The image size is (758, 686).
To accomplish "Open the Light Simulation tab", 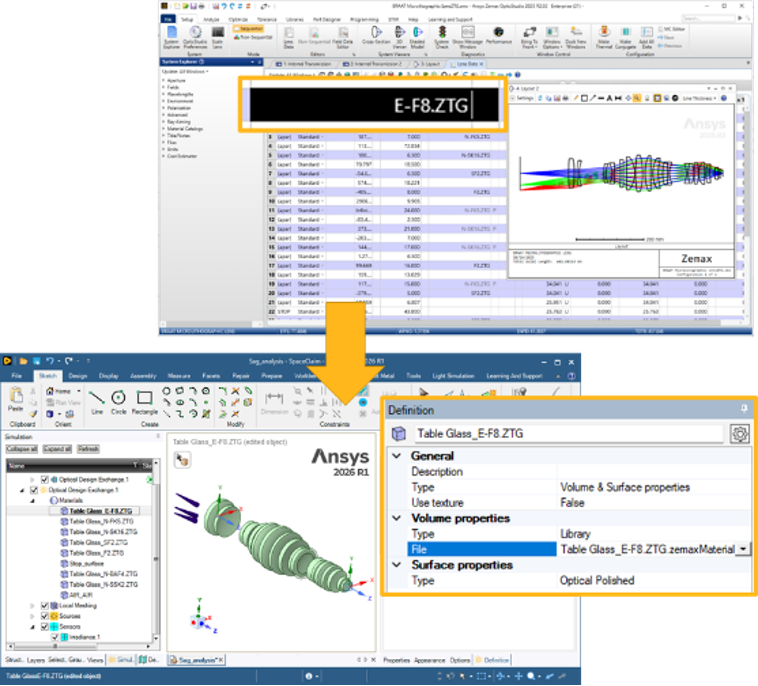I will [453, 376].
